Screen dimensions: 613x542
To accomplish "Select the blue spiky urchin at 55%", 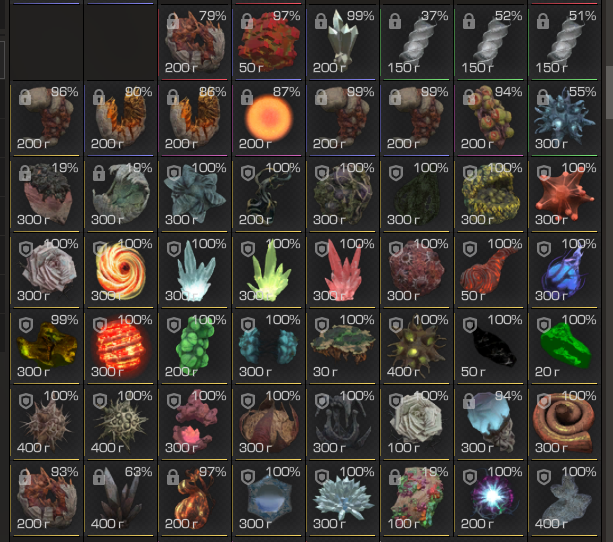I will [565, 118].
